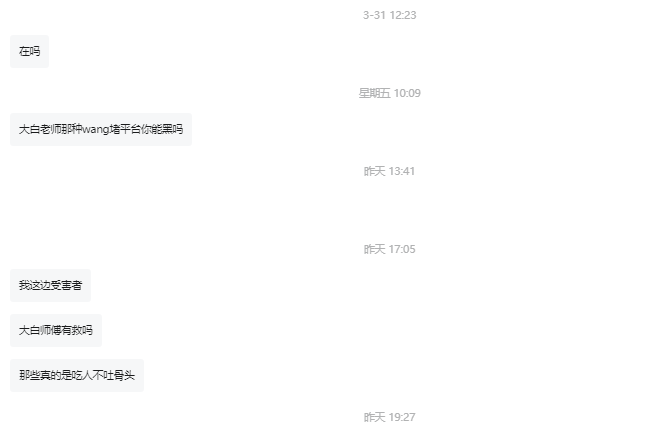Click the blank gap below the 昨天 13:41 timestamp
The image size is (646, 424).
[x=323, y=209]
